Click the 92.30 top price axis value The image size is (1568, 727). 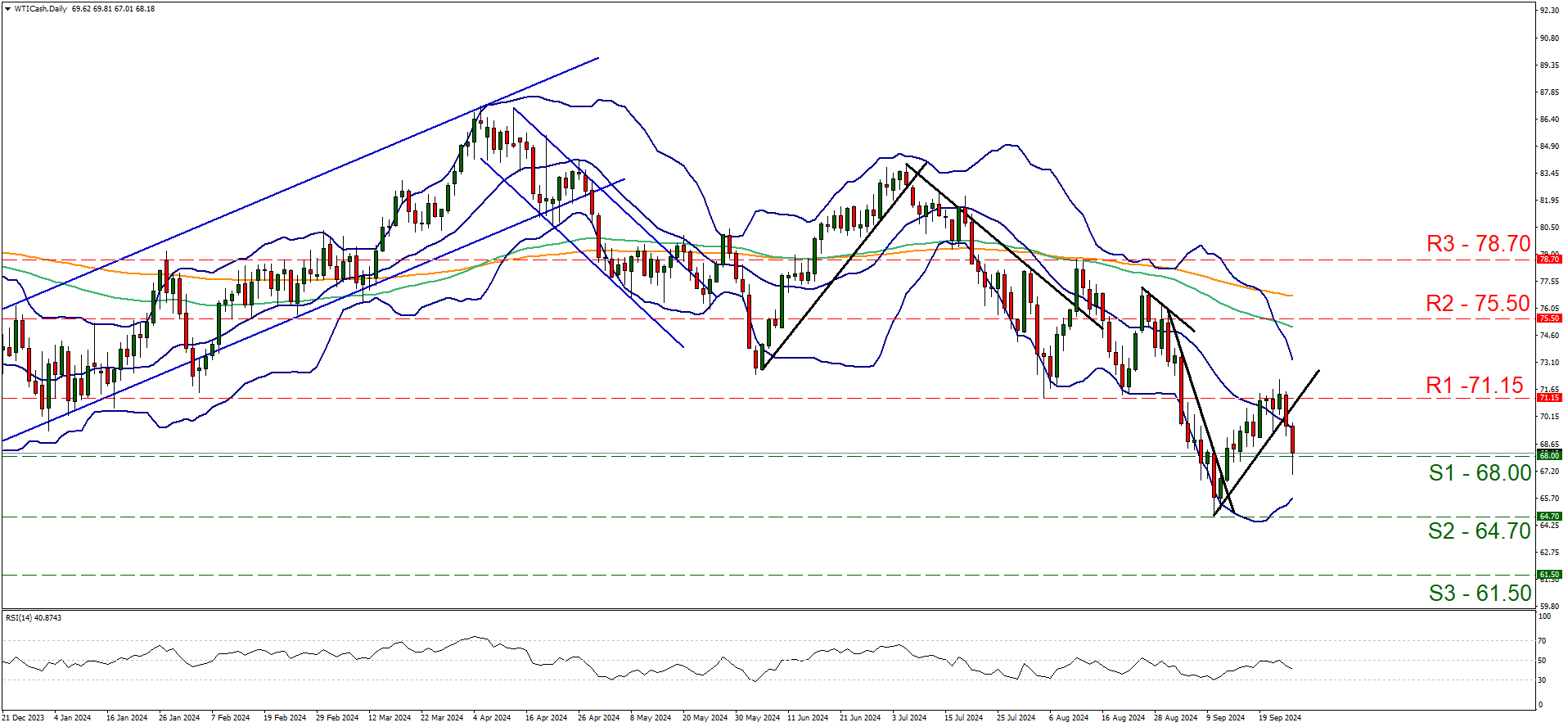click(x=1548, y=11)
